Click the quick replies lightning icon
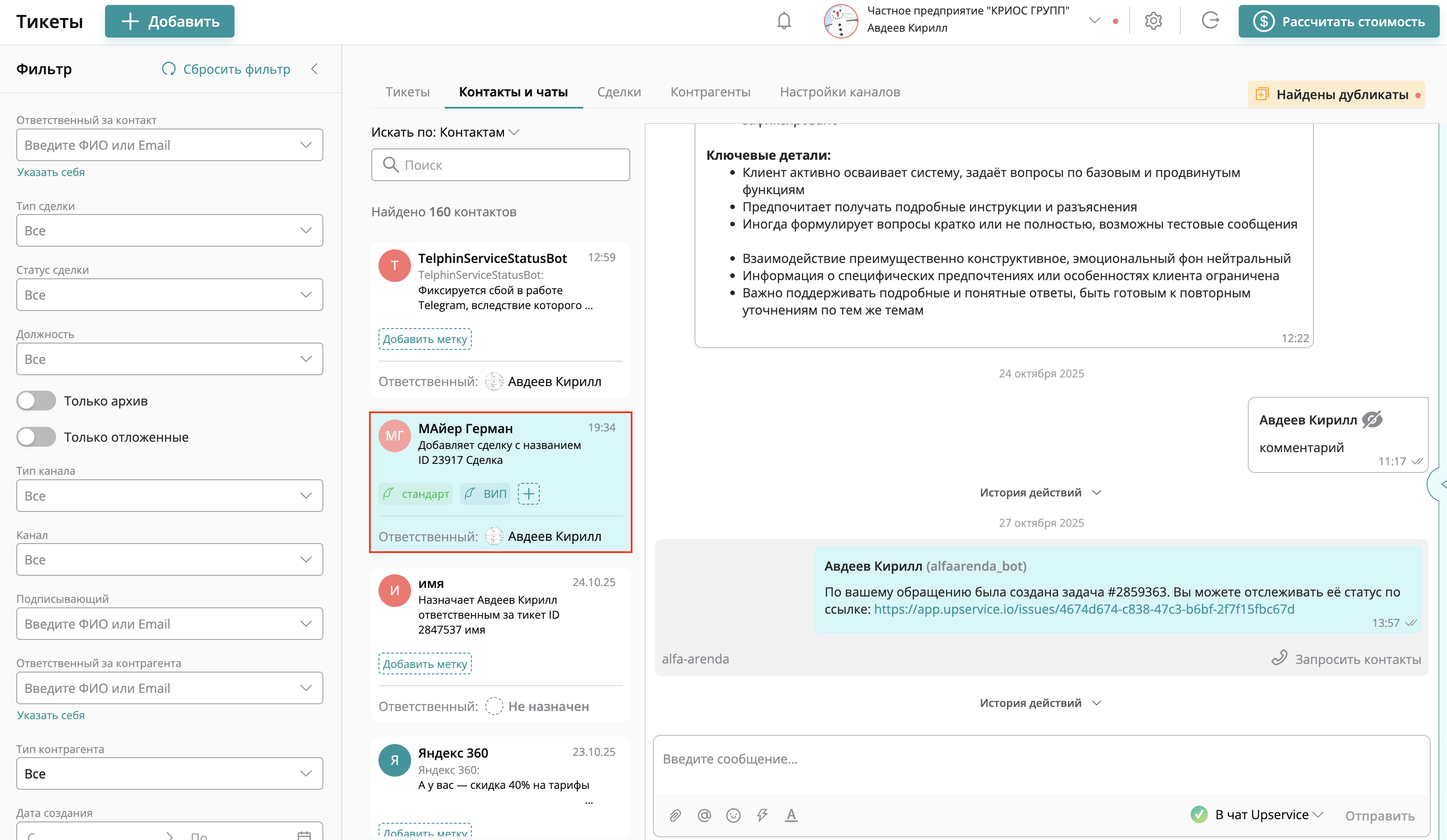This screenshot has width=1447, height=840. click(x=762, y=815)
